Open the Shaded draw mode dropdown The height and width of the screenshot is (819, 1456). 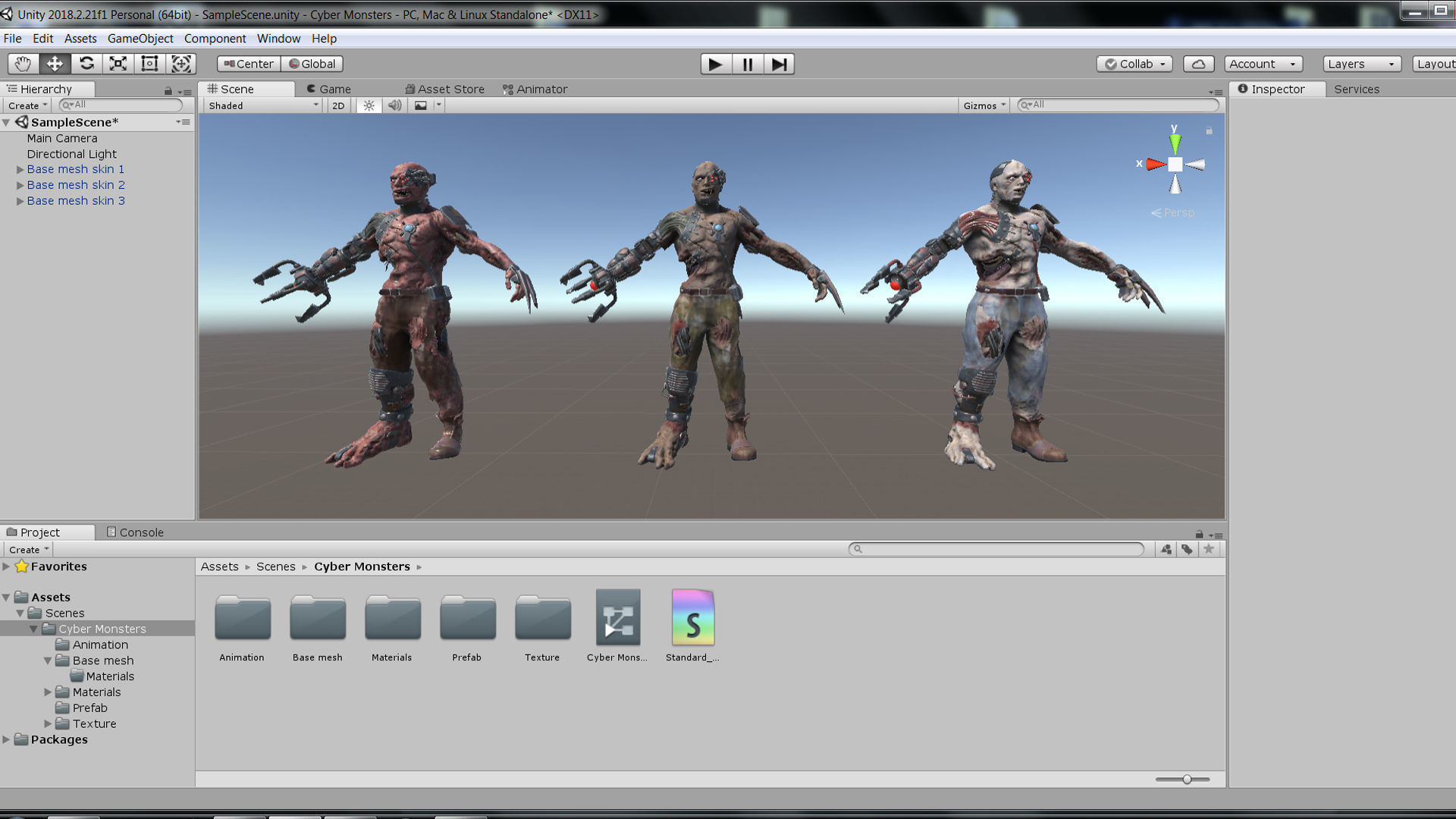[263, 105]
